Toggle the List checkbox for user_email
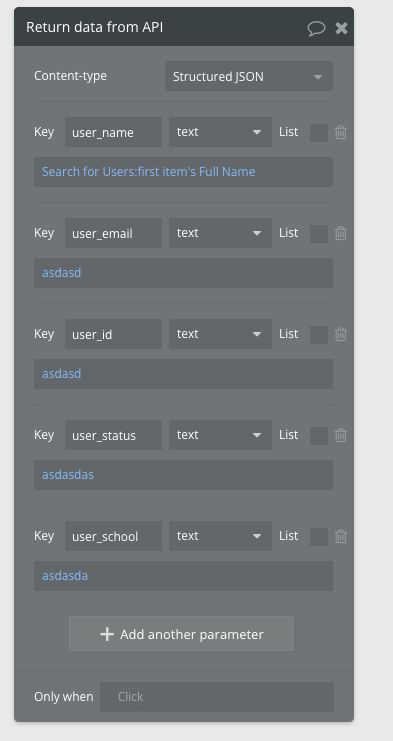Screen dimensions: 393x741 click(x=319, y=234)
